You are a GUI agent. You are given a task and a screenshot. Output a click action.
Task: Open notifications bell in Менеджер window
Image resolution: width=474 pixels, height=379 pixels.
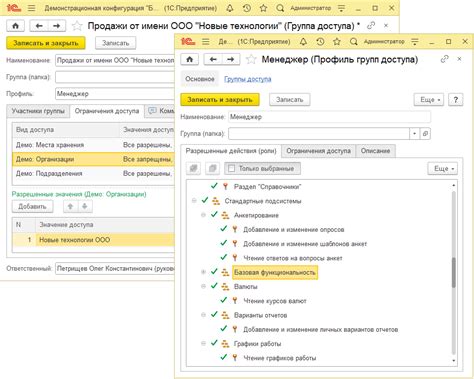(x=303, y=42)
